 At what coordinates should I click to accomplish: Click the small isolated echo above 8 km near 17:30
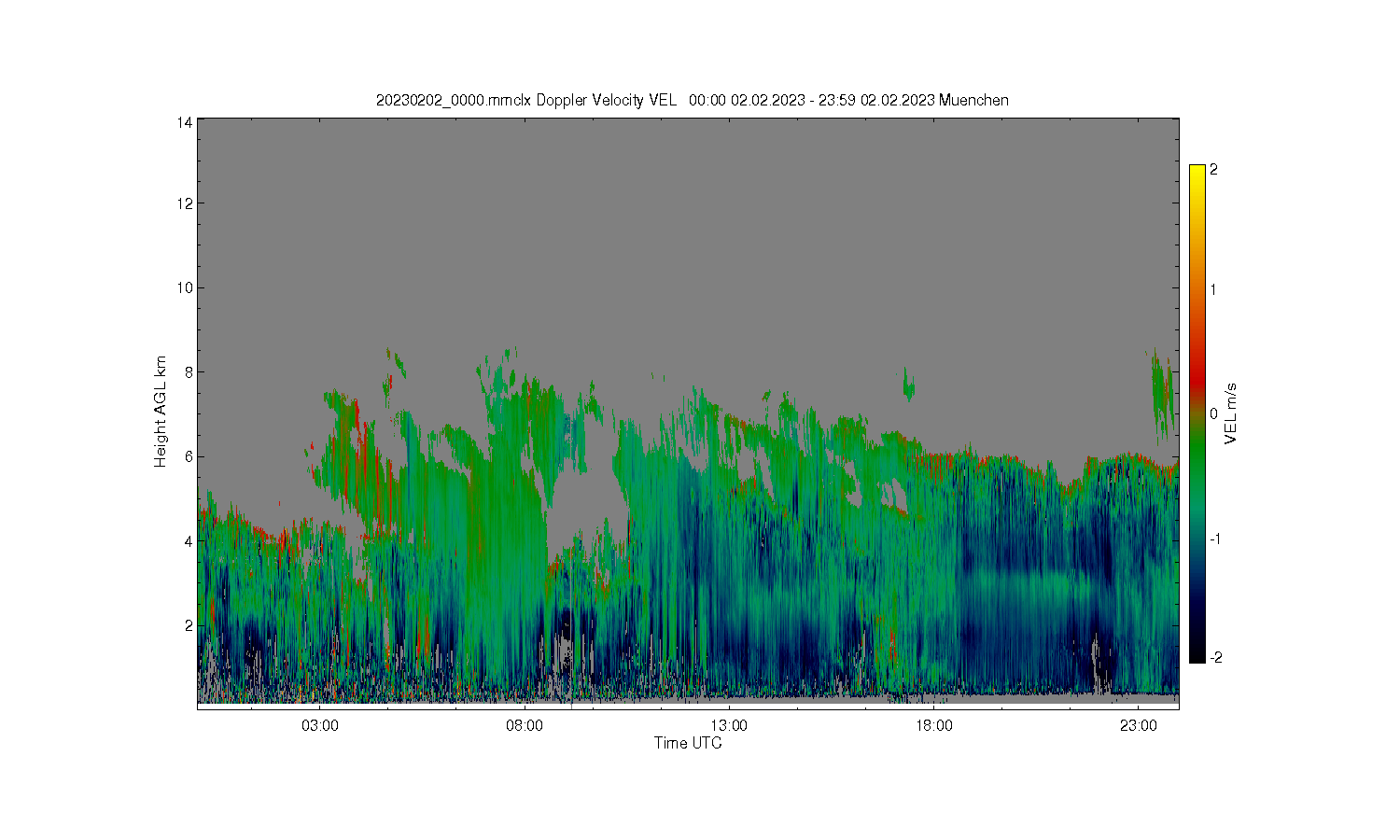click(908, 384)
